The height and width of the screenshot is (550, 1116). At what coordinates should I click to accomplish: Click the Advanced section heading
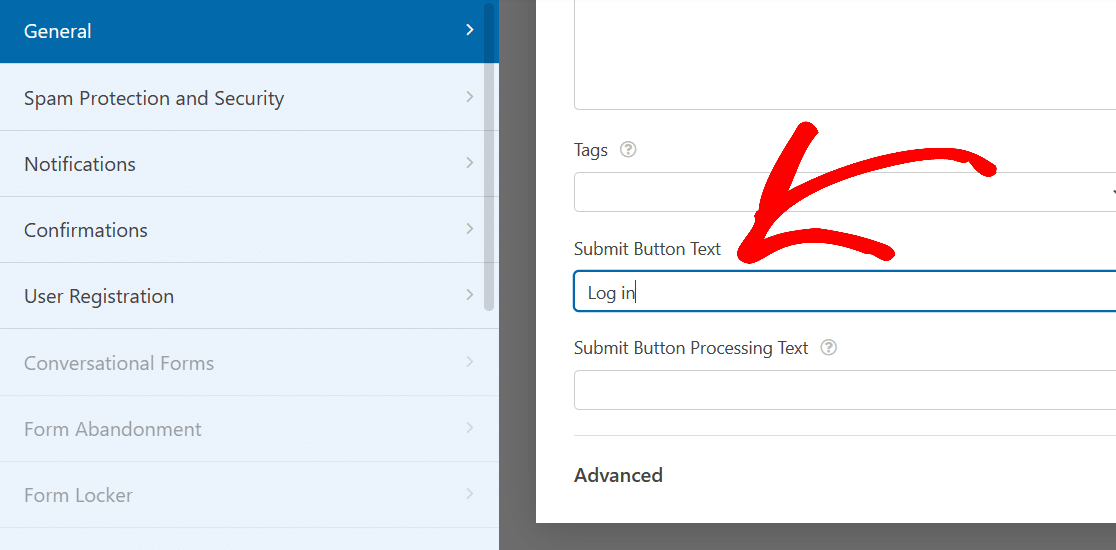point(618,475)
